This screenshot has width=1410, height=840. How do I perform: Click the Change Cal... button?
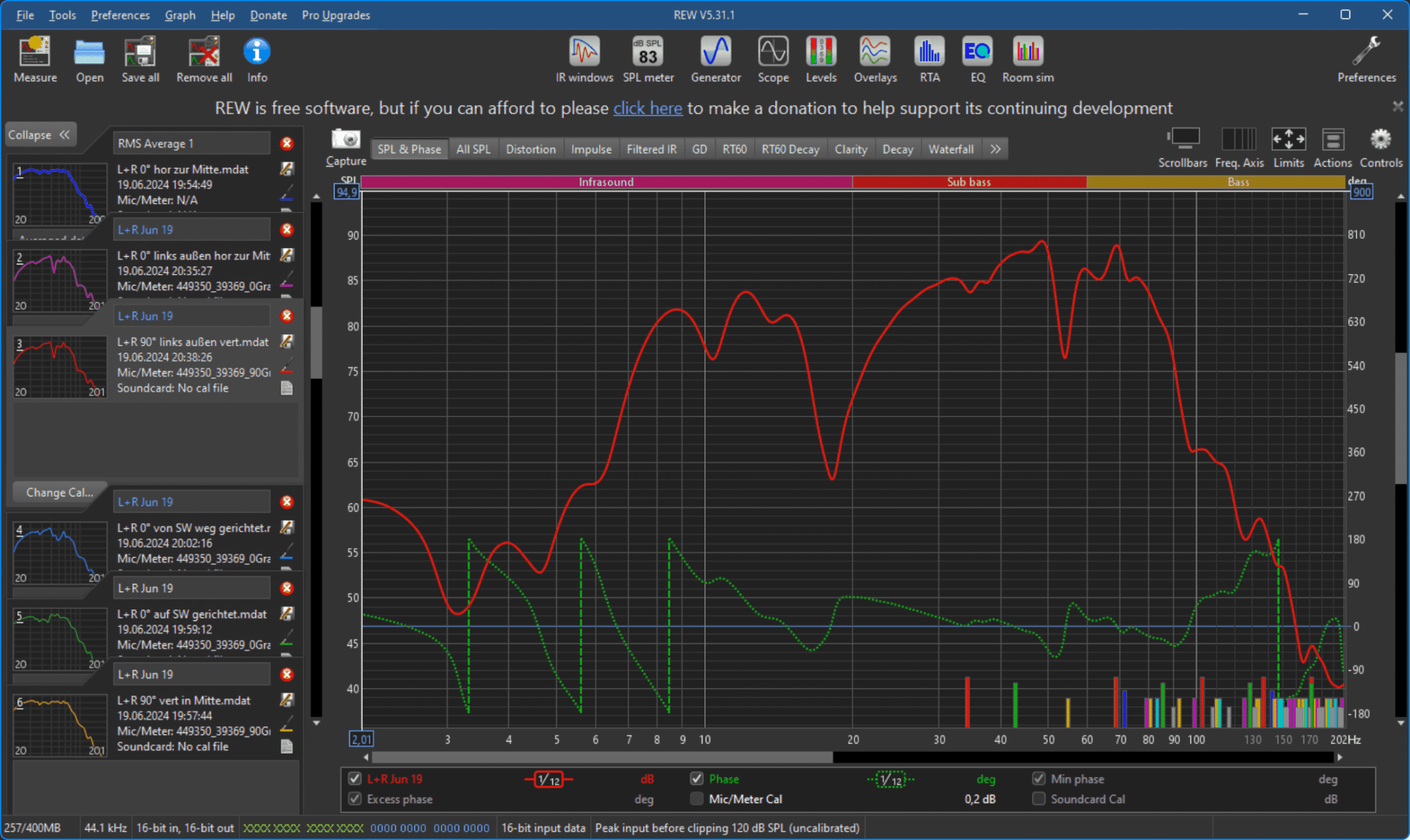[x=59, y=492]
